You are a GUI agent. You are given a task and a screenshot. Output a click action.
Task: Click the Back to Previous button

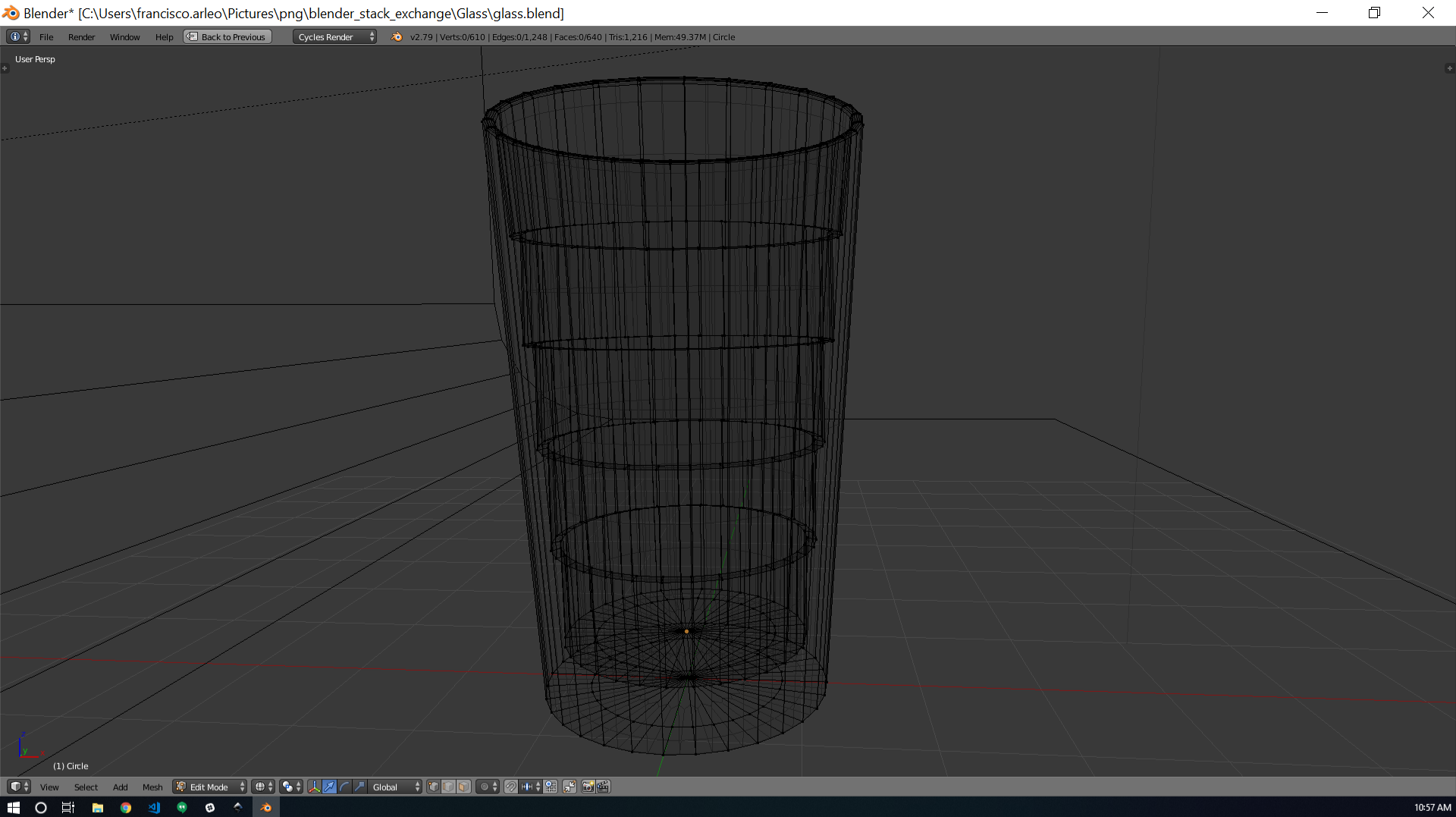pyautogui.click(x=227, y=37)
